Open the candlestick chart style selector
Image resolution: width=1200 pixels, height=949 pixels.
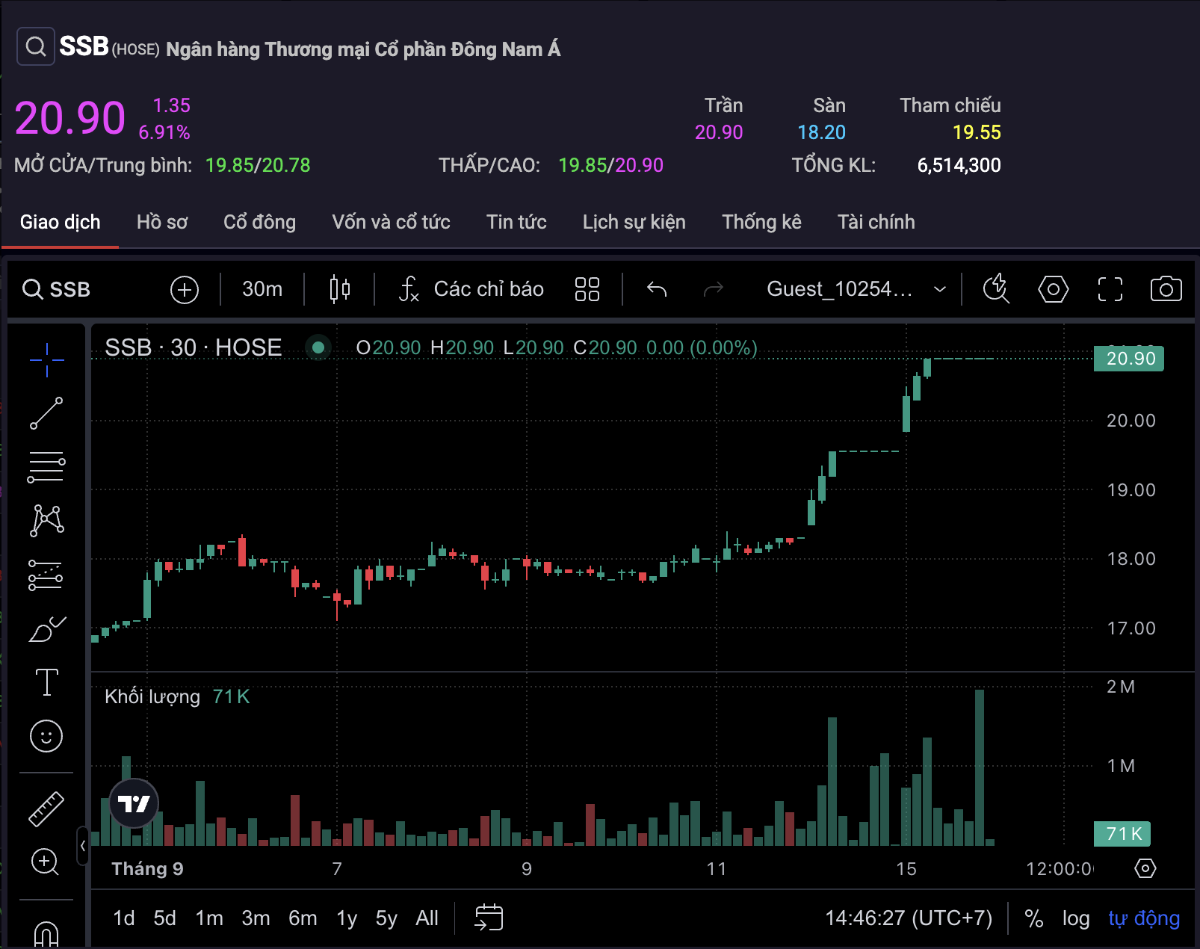[x=340, y=290]
